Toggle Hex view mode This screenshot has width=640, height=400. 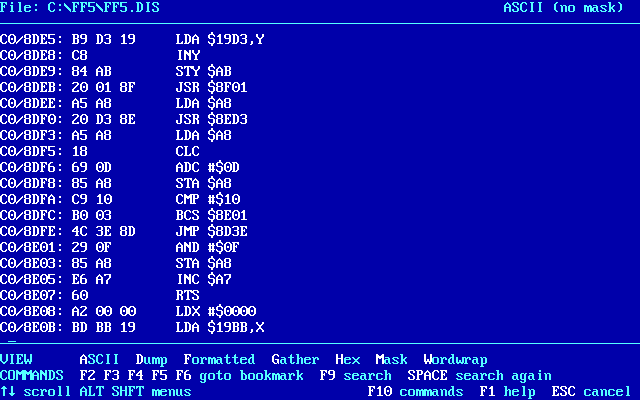click(347, 359)
